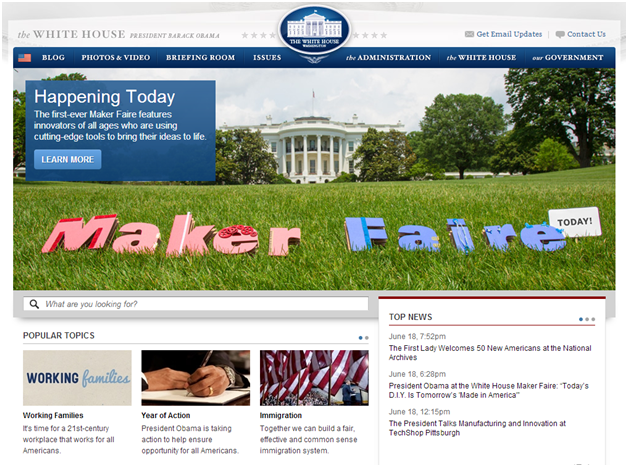Screen dimensions: 628x467
Task: Select first Popular Topics pagination dot
Action: coord(360,338)
